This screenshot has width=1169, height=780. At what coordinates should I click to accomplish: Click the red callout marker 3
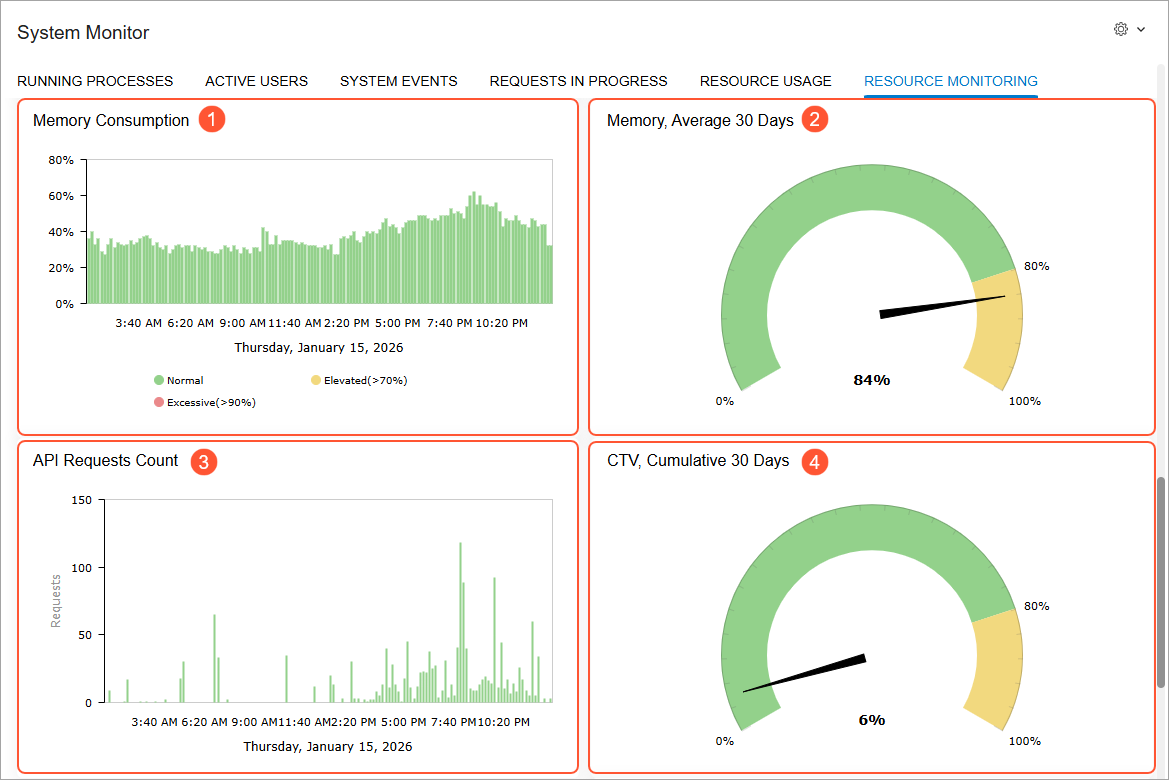click(x=204, y=462)
